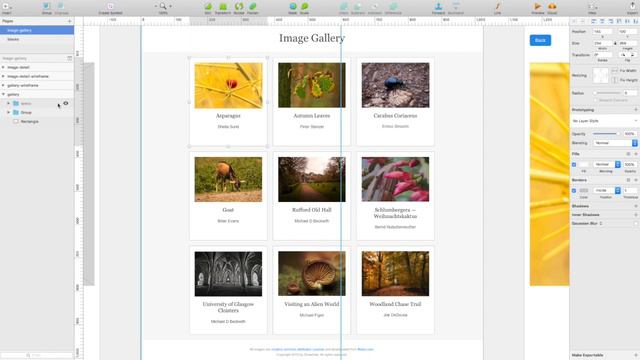This screenshot has height=360, width=640.
Task: Add a new Shadow with plus
Action: [636, 206]
